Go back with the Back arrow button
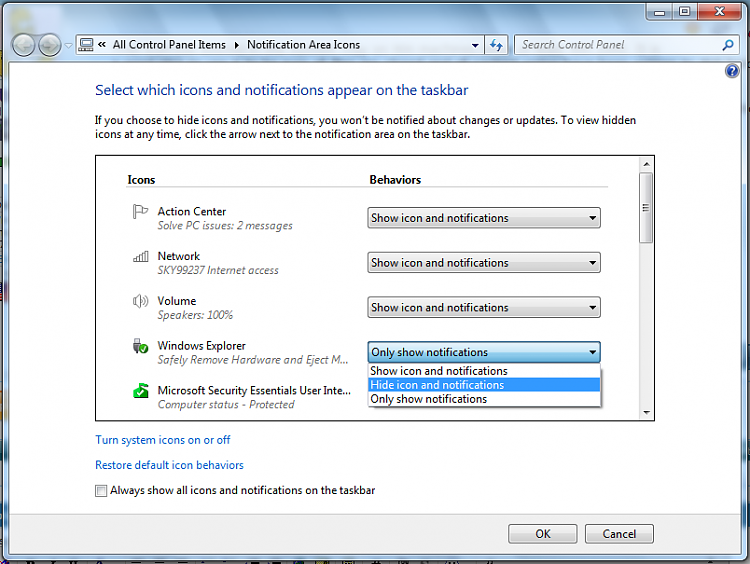 (x=23, y=45)
